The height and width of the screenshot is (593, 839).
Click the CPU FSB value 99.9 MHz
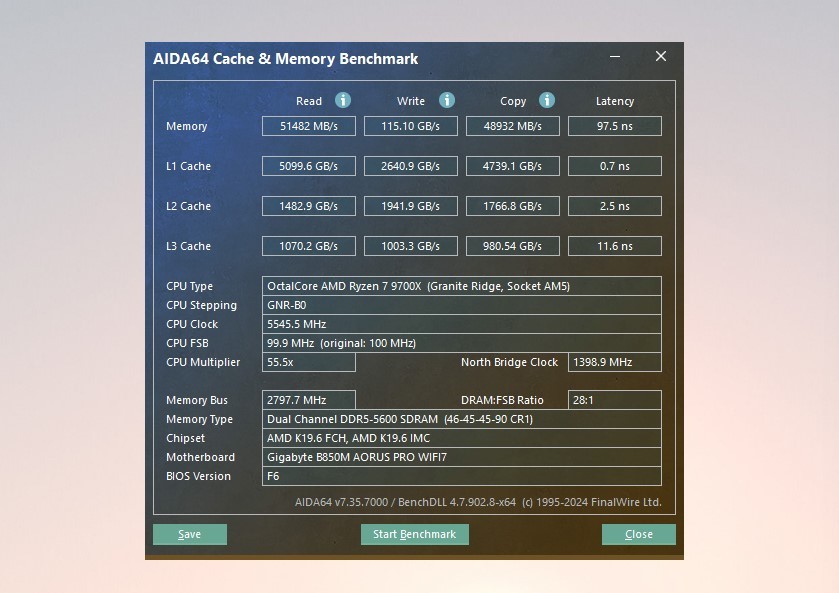pyautogui.click(x=462, y=343)
